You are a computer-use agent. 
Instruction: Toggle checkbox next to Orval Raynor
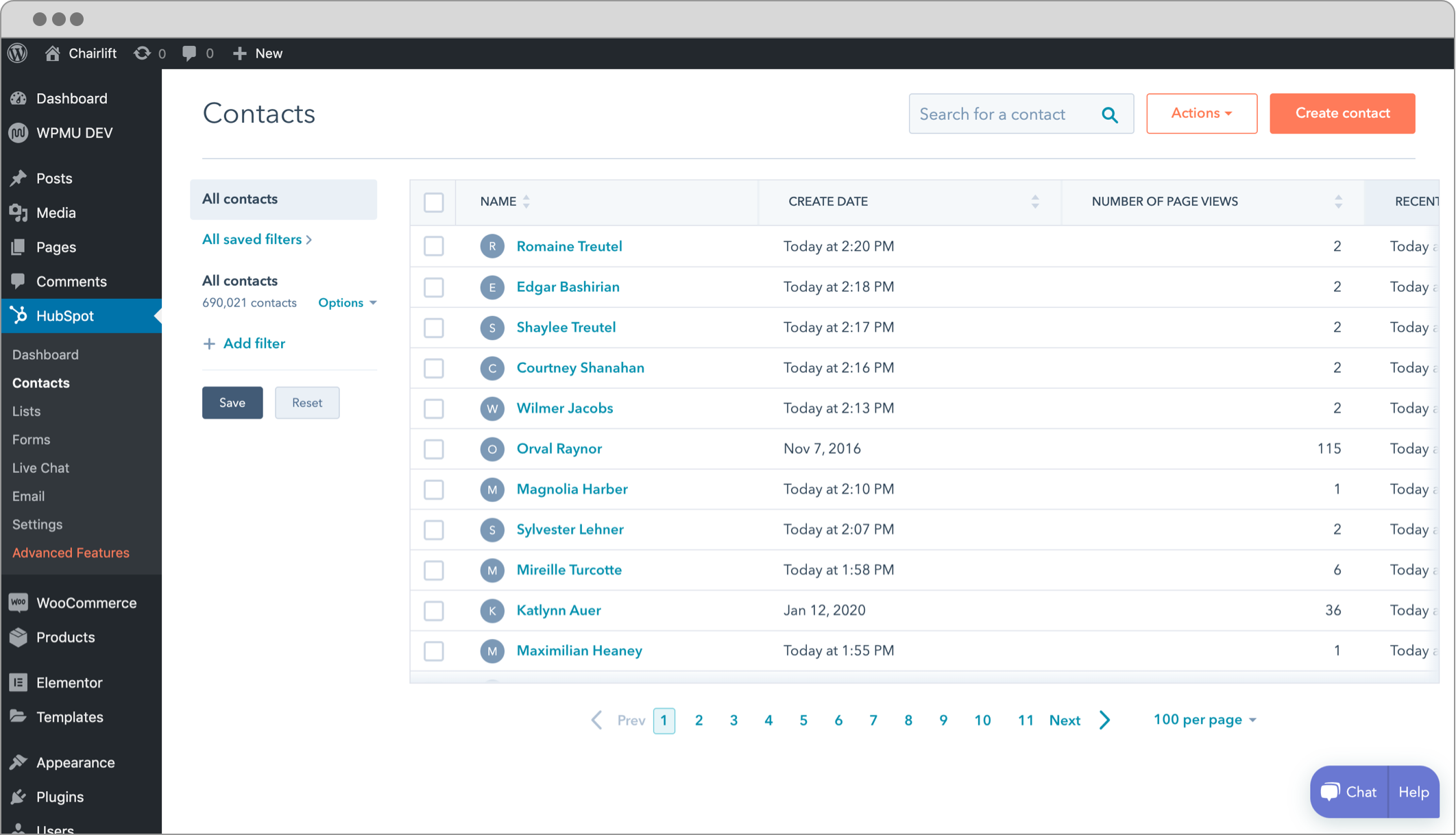pyautogui.click(x=434, y=448)
